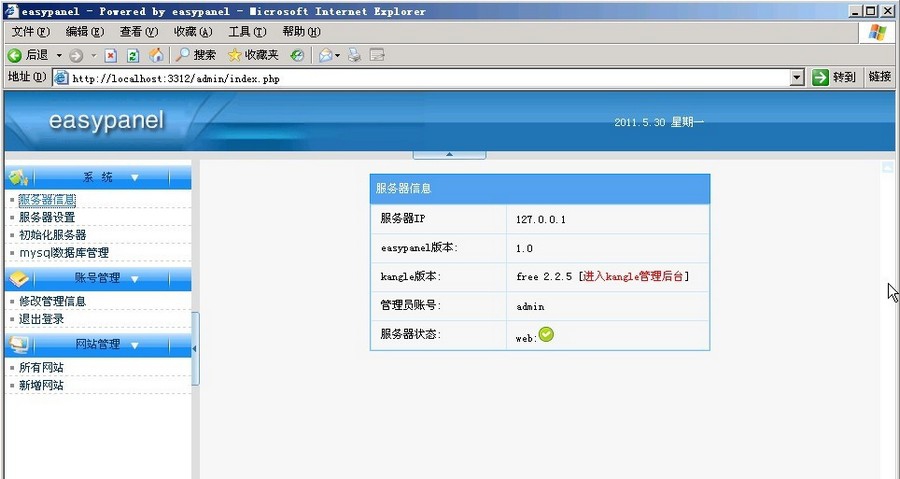Click the green web status check icon
900x479 pixels.
[546, 334]
